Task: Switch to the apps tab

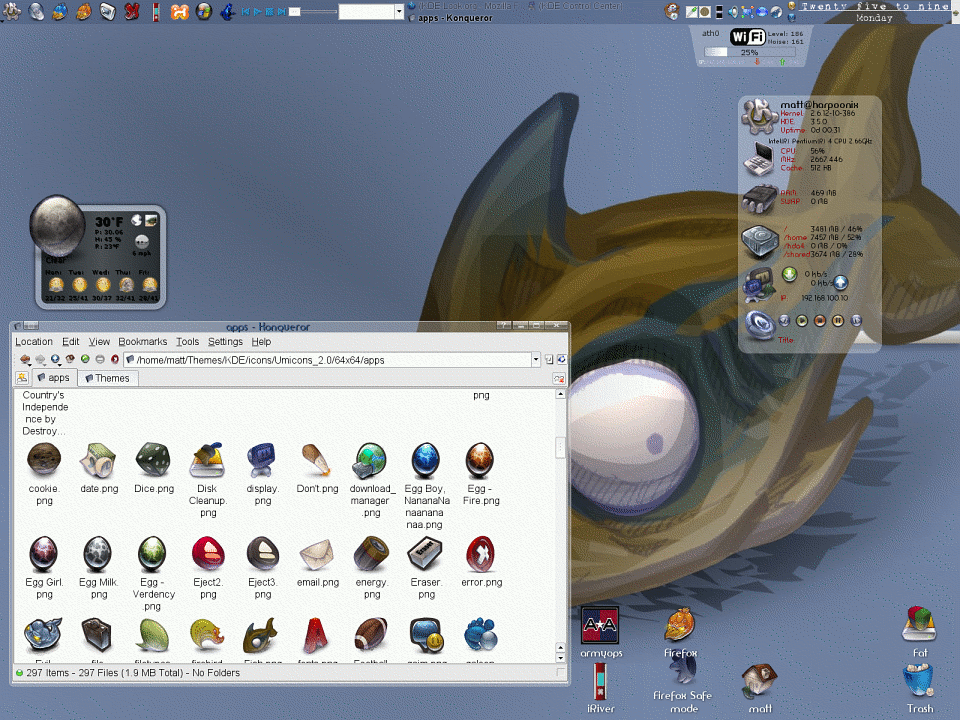Action: click(x=53, y=378)
